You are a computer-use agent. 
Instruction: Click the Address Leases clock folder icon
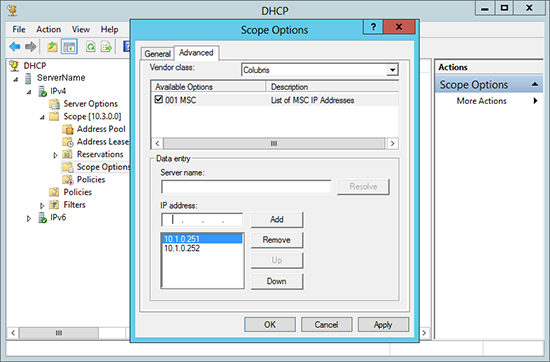click(68, 142)
